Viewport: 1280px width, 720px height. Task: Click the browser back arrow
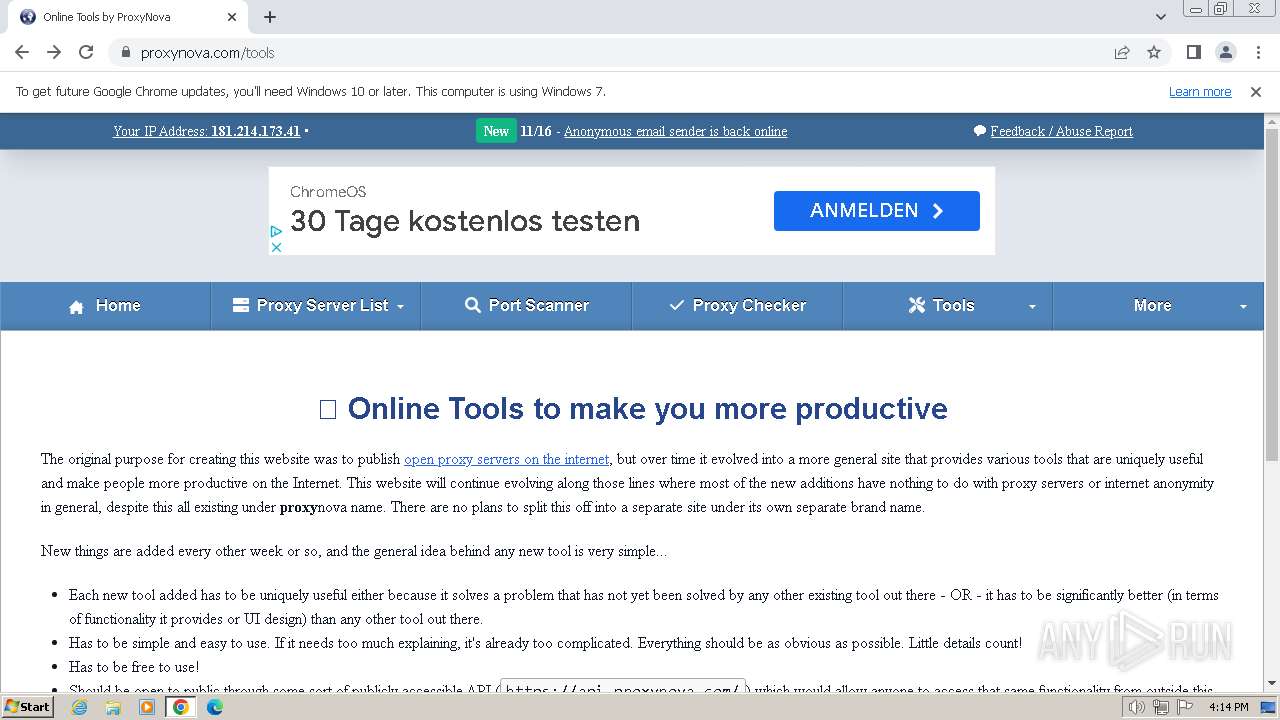coord(22,52)
